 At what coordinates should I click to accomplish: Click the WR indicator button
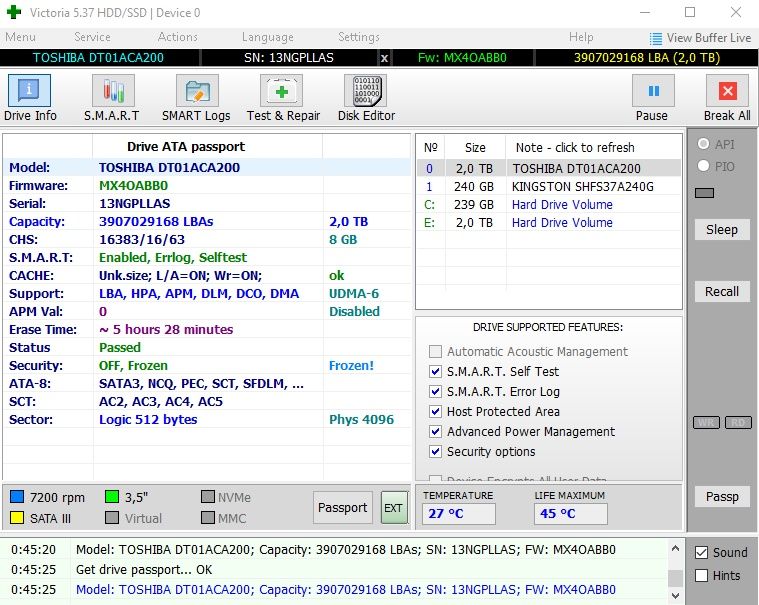pos(706,423)
